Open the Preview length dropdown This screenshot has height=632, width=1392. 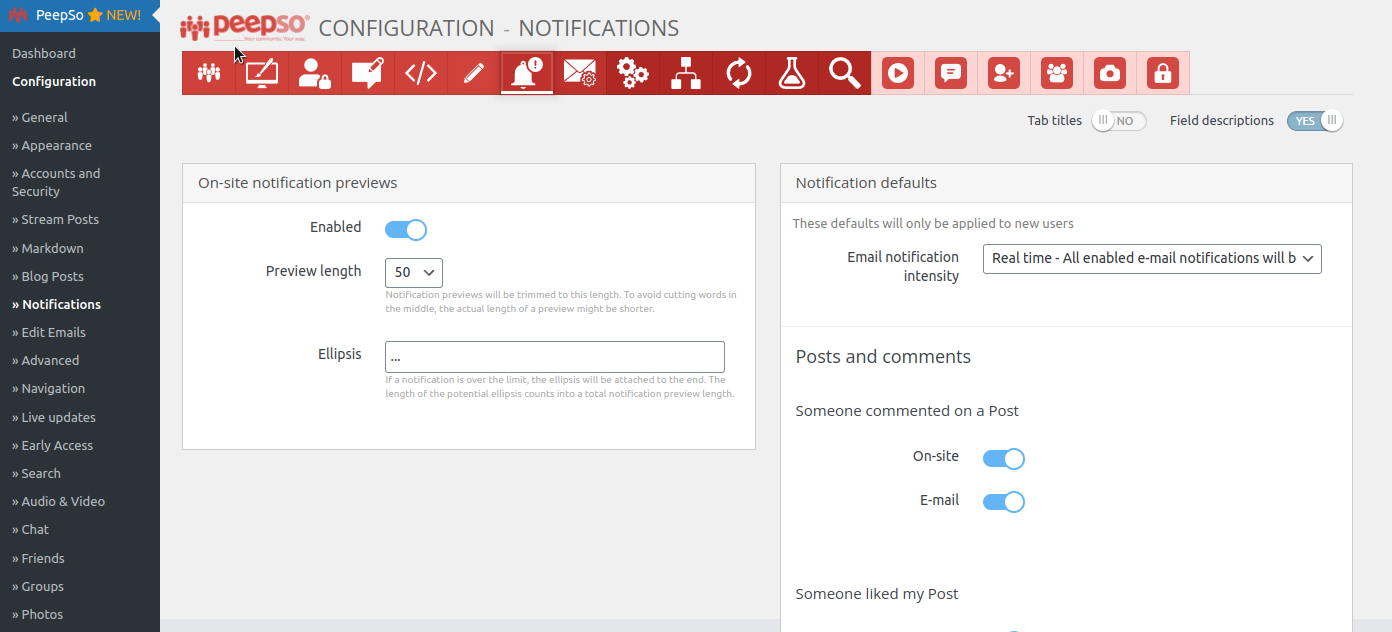click(414, 272)
